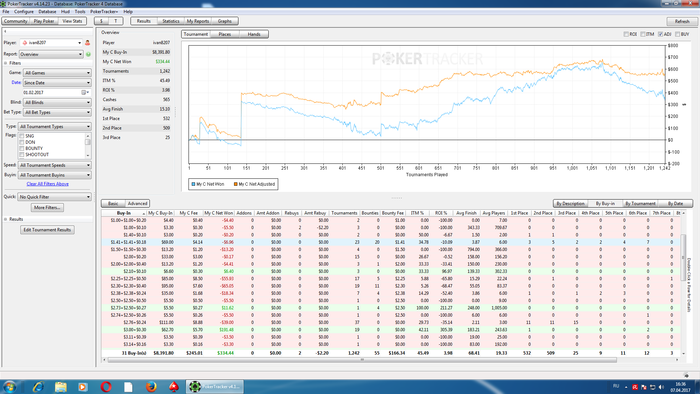
Task: Expand the Speed tournament speeds dropdown
Action: (x=54, y=165)
